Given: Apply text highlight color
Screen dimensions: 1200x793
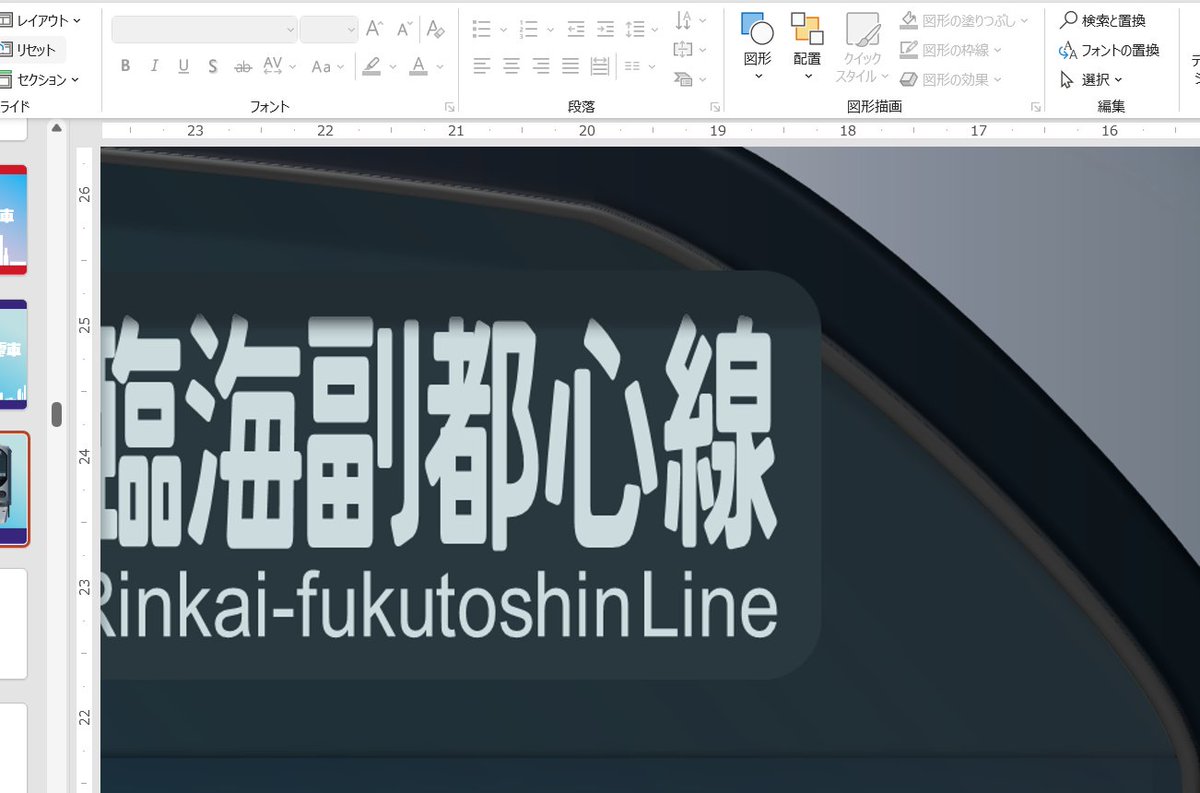Looking at the screenshot, I should click(x=371, y=67).
